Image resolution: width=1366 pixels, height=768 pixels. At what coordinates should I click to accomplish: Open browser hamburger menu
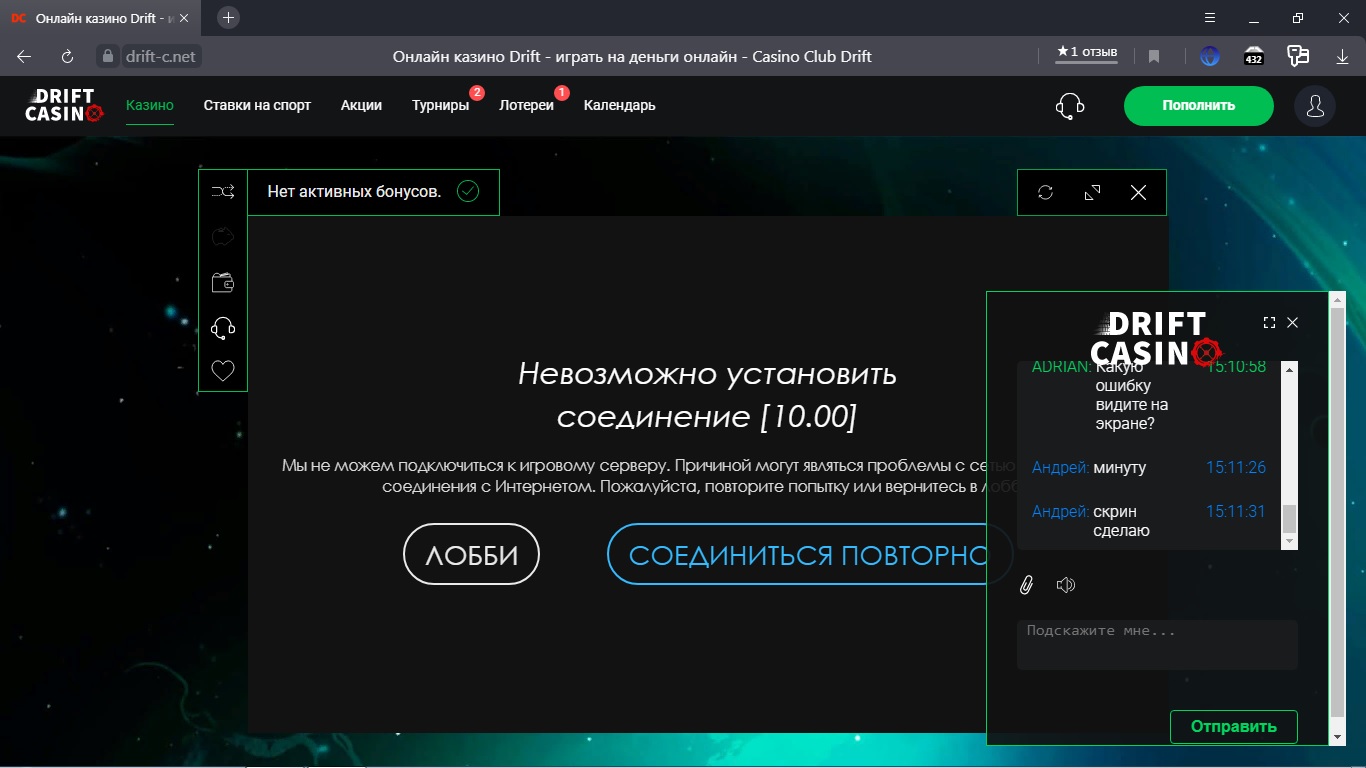[x=1210, y=18]
